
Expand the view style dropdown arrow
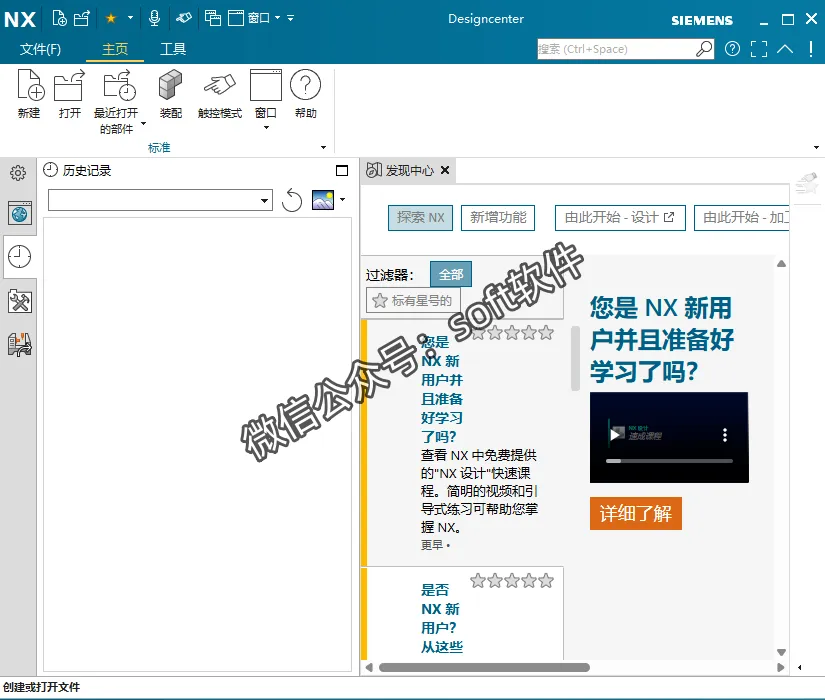[343, 199]
